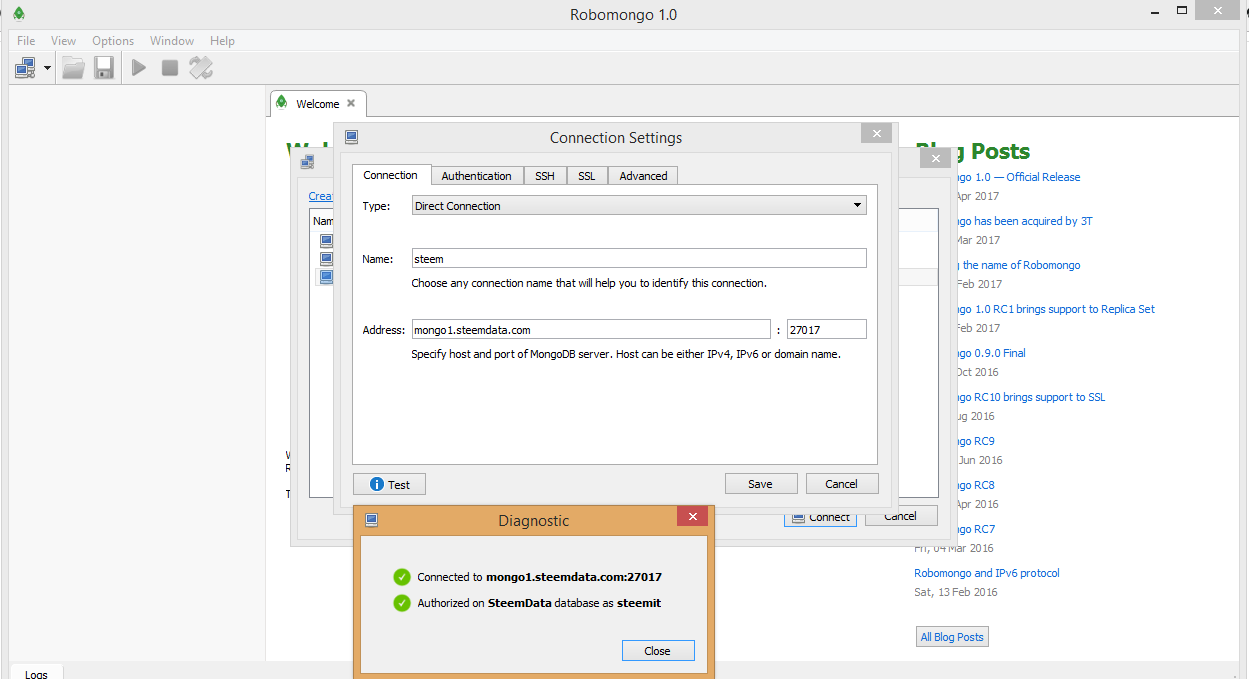Click the Execute play toolbar icon
Viewport: 1249px width, 679px height.
[x=139, y=68]
